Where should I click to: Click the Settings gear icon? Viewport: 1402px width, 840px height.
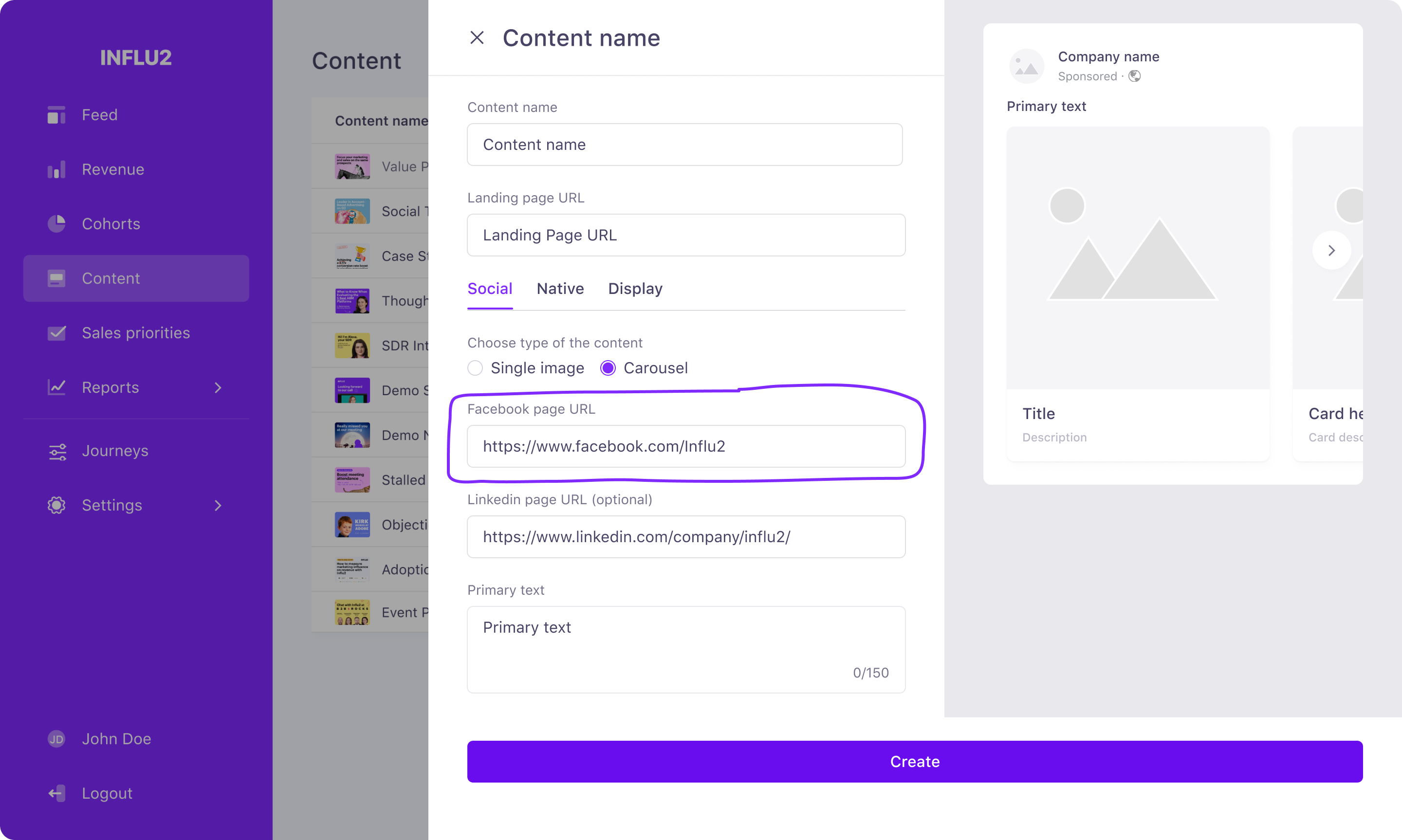(x=56, y=505)
